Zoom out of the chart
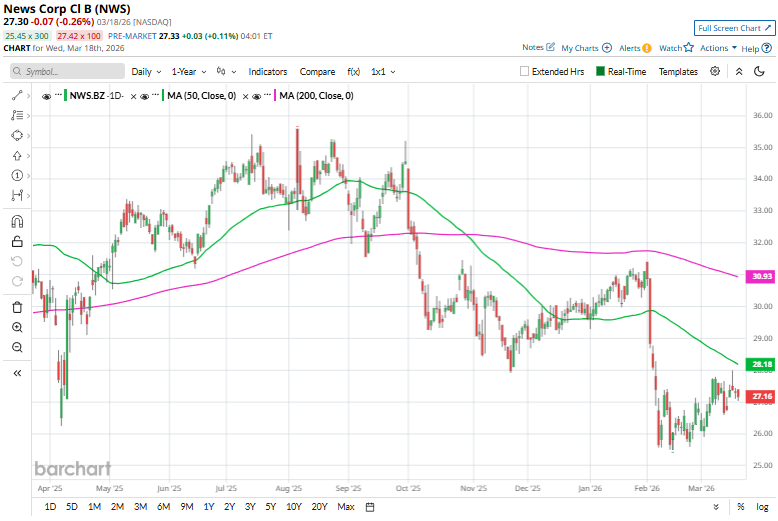Viewport: 778px width, 521px height. click(17, 347)
